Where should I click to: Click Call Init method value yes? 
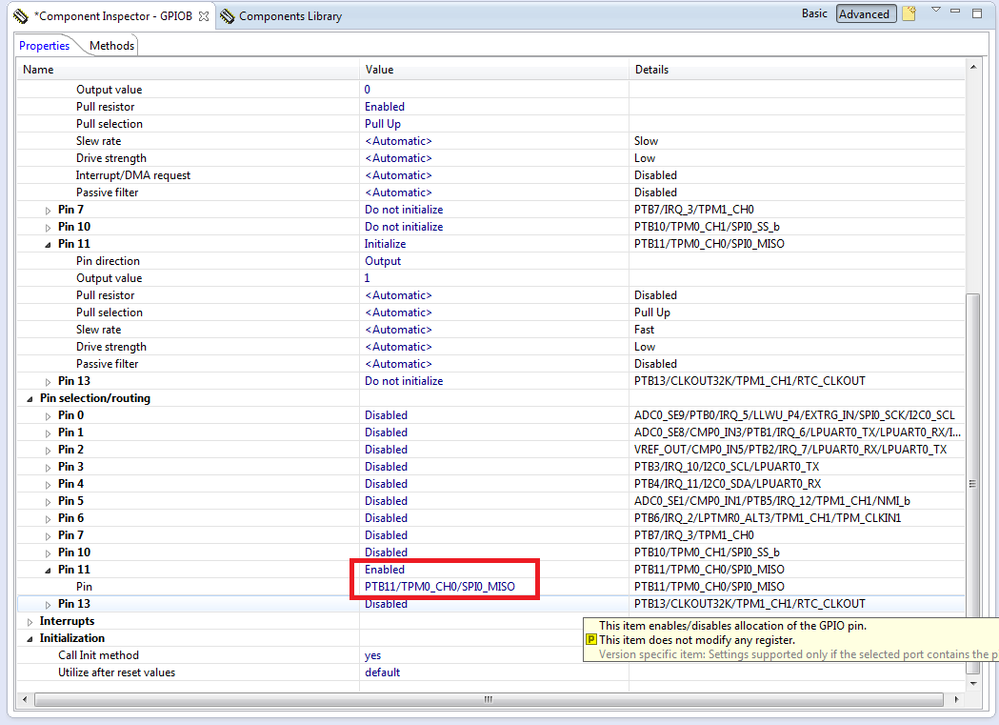[x=373, y=655]
